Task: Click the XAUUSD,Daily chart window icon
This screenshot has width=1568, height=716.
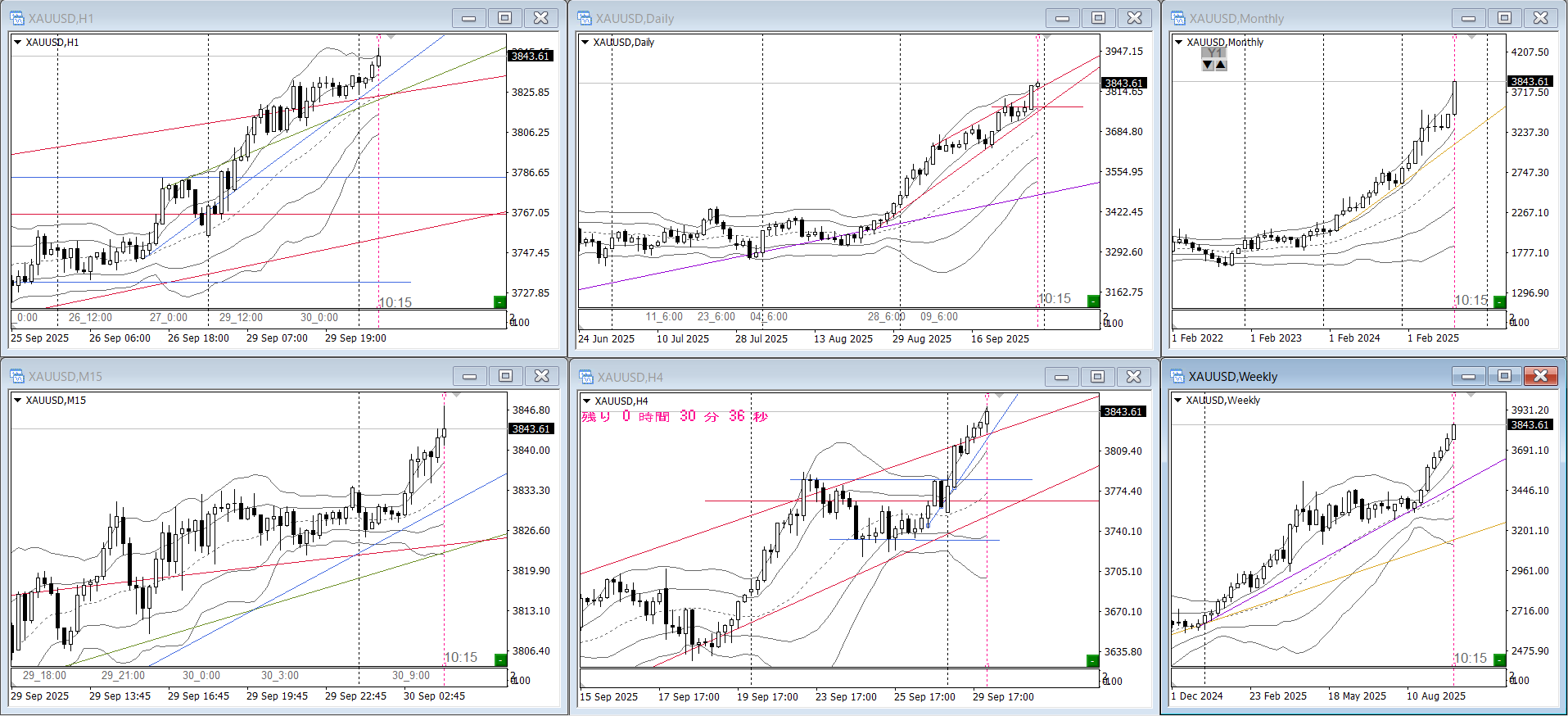Action: 585,18
